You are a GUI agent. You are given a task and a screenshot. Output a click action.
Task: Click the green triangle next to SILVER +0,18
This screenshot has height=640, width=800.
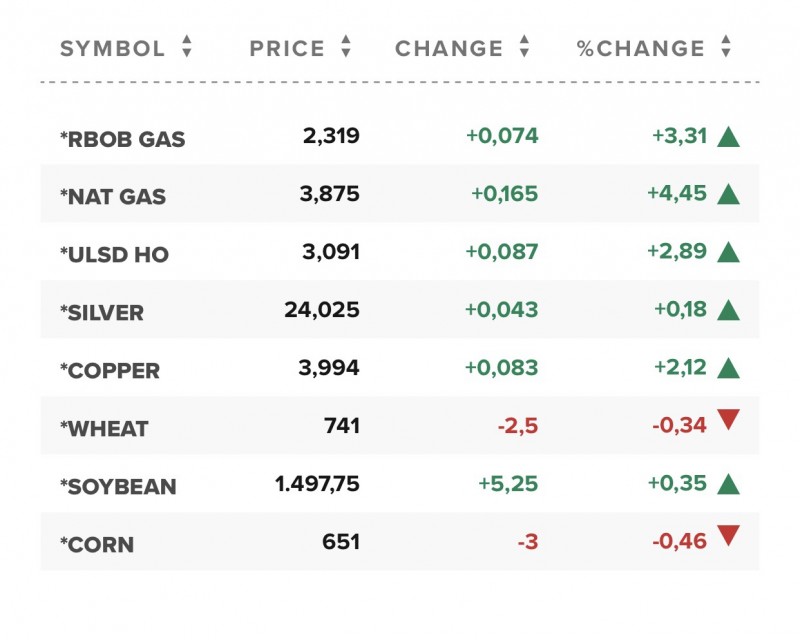[x=728, y=311]
